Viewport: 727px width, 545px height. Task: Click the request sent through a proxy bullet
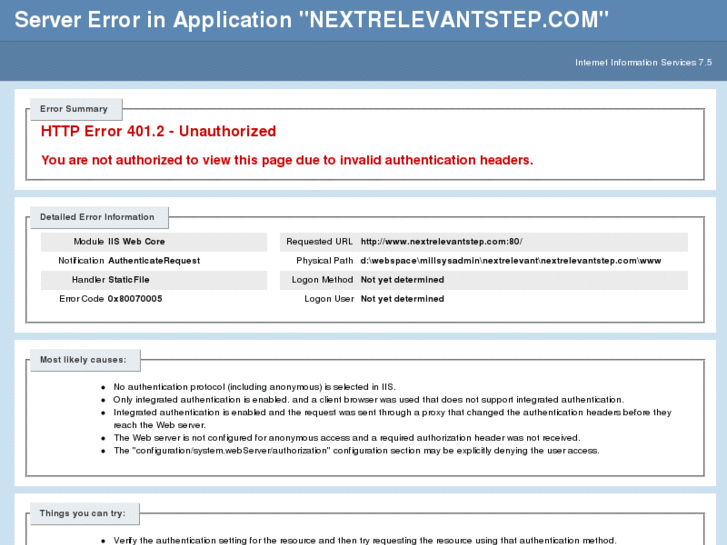pos(392,419)
